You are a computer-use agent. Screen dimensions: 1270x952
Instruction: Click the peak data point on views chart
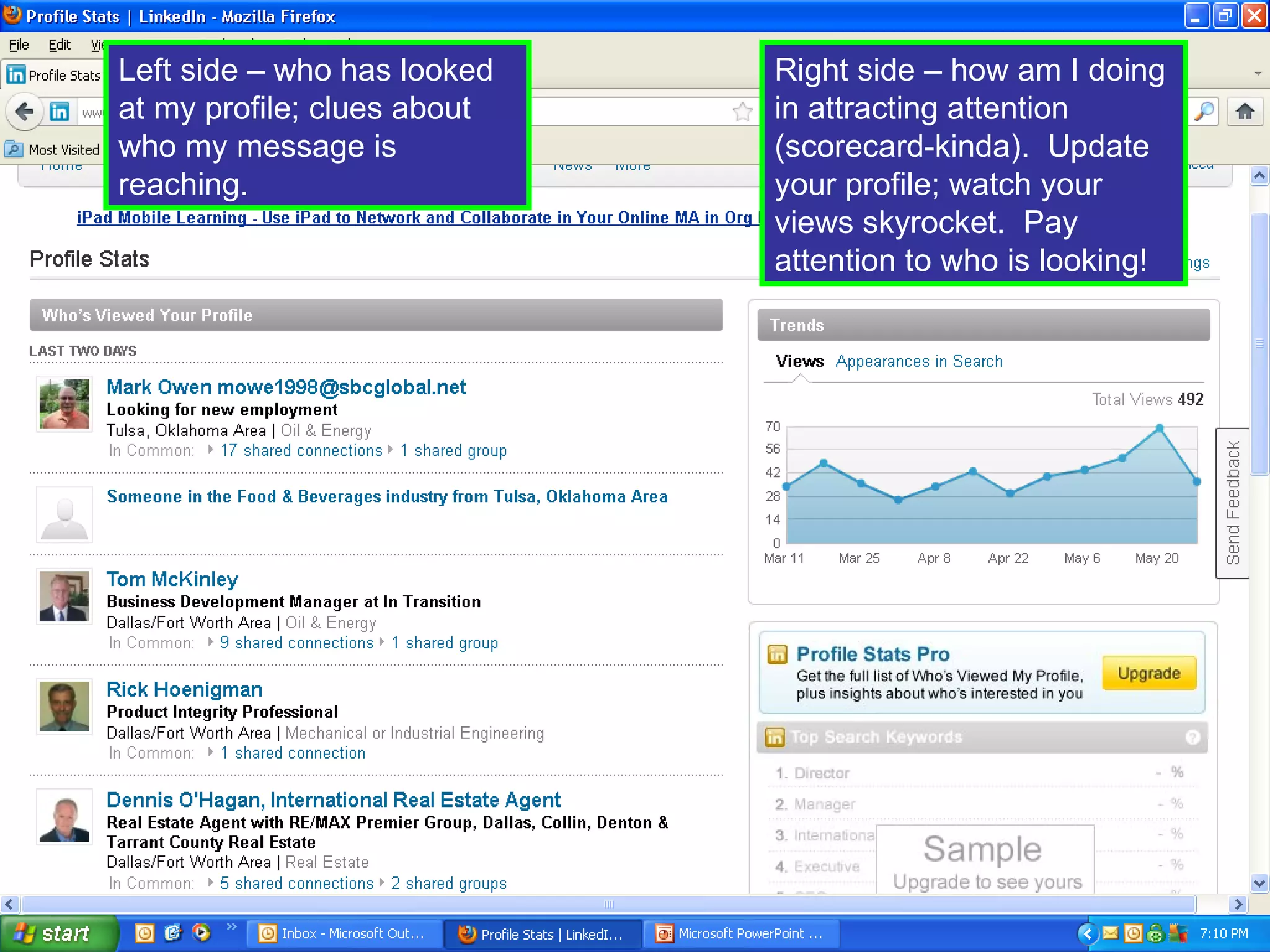coord(1160,428)
